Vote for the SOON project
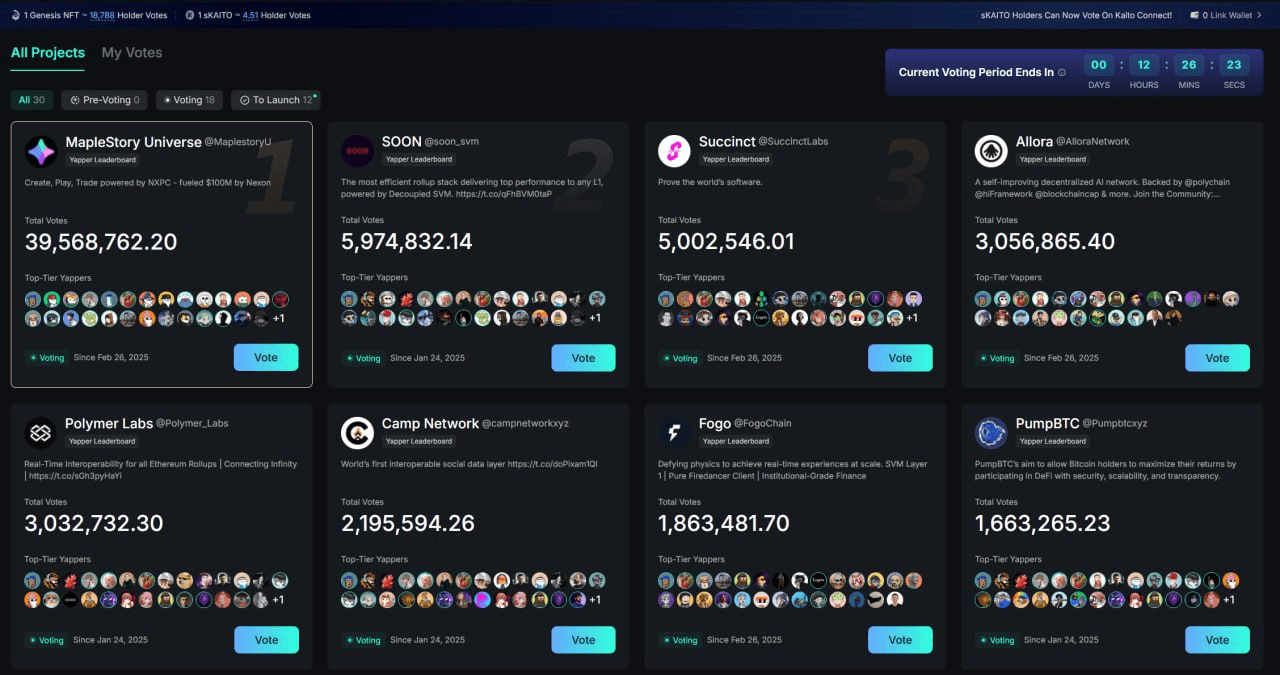 (583, 358)
